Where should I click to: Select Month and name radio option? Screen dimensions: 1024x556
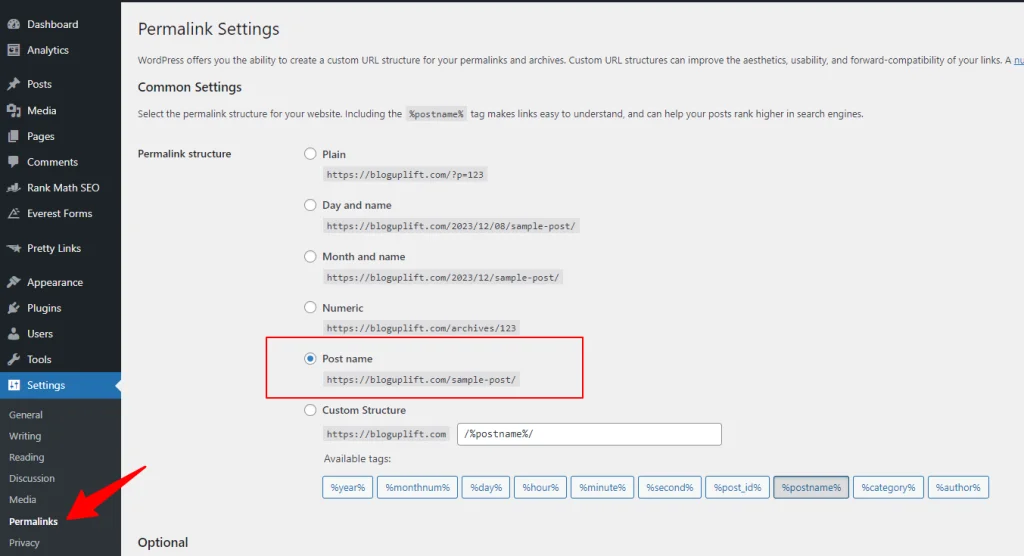coord(310,257)
